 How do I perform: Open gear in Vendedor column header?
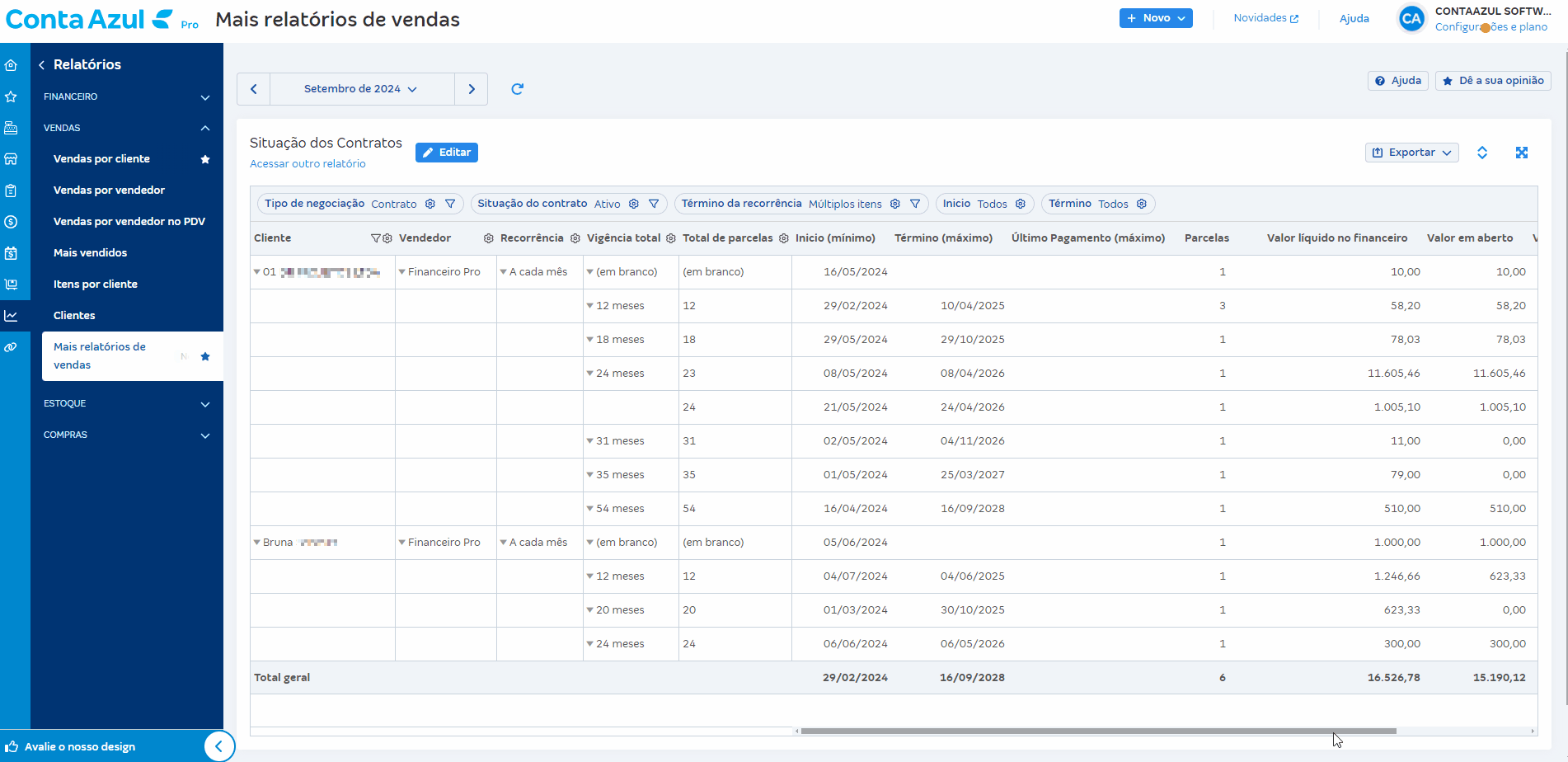(x=489, y=238)
